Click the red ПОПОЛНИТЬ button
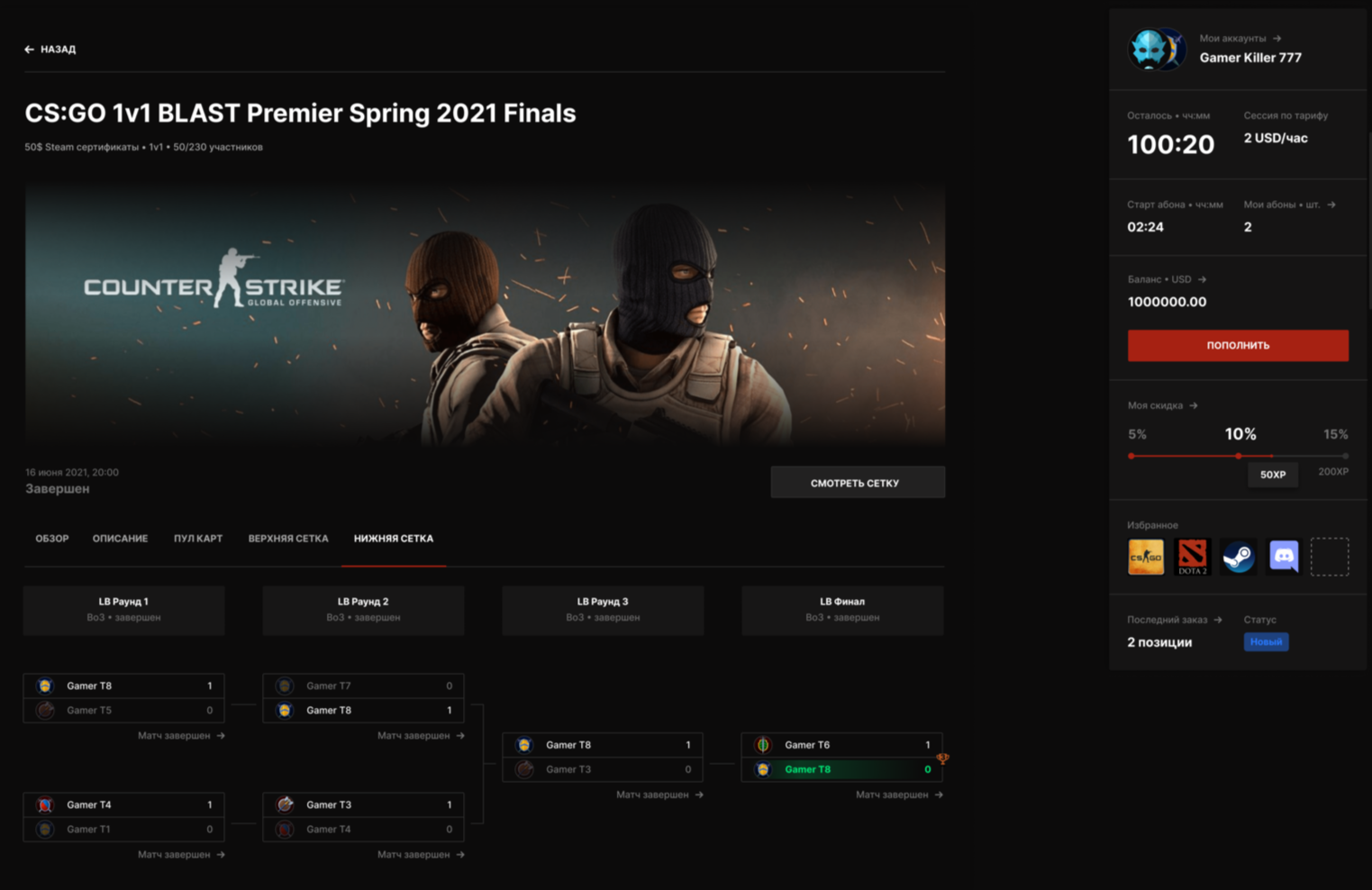 pos(1238,345)
